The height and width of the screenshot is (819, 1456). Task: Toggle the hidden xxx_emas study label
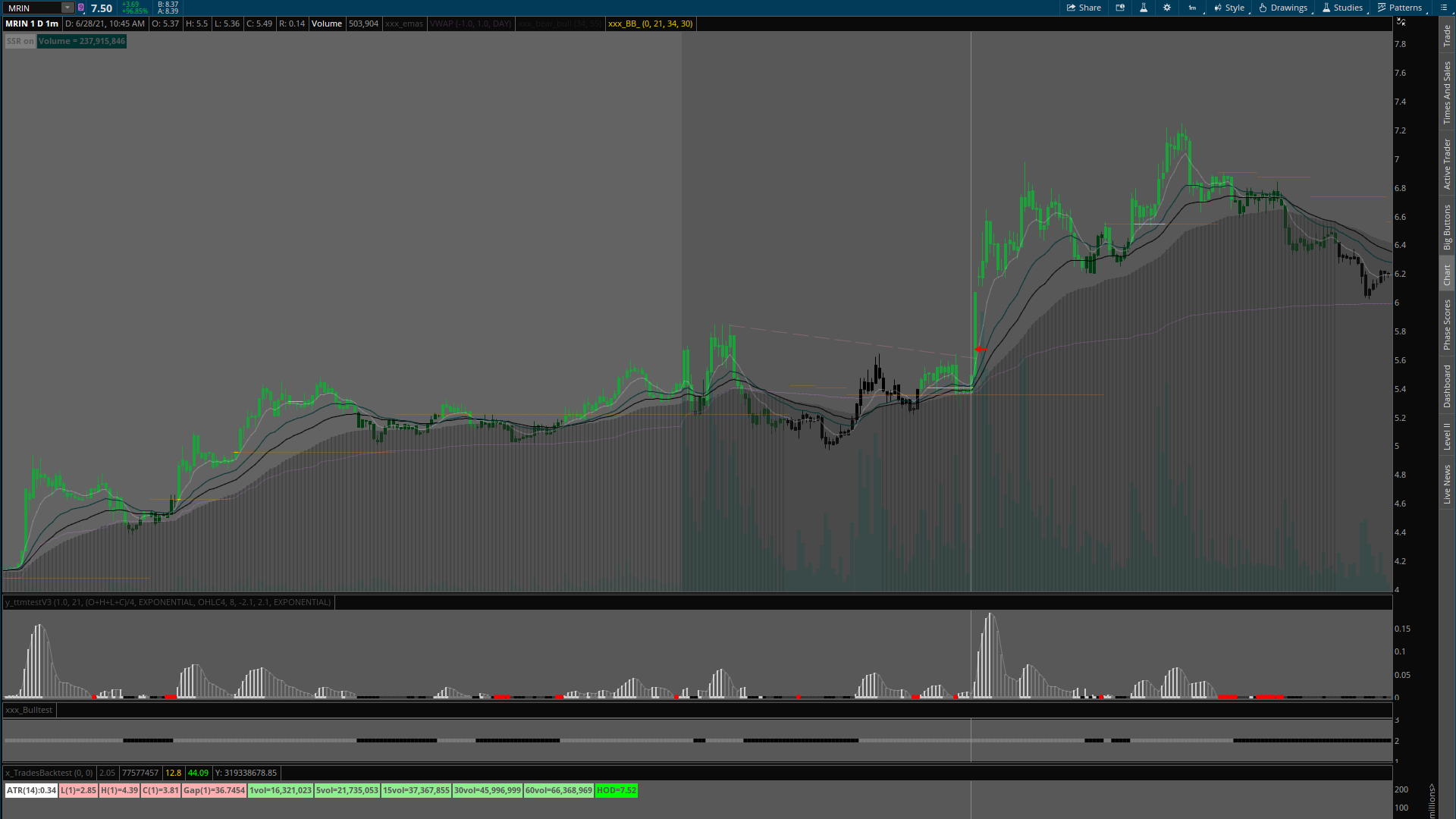pyautogui.click(x=403, y=24)
